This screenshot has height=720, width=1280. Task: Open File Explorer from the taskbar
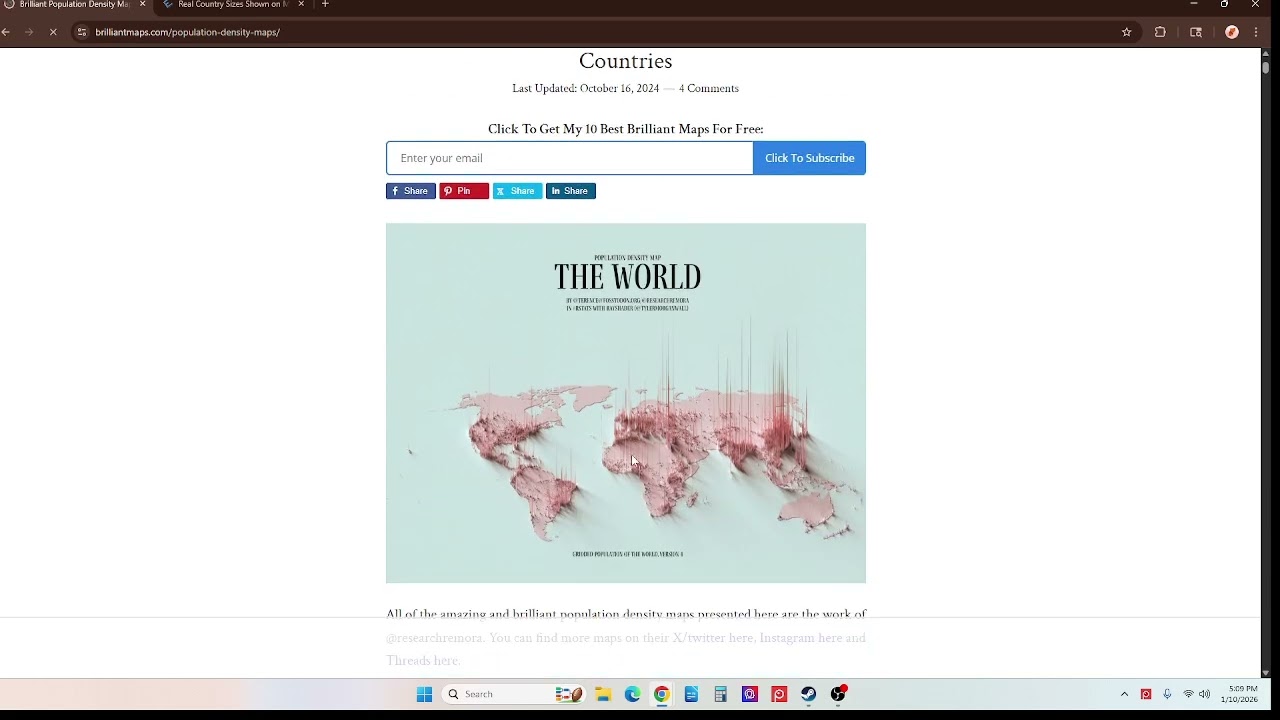[603, 694]
